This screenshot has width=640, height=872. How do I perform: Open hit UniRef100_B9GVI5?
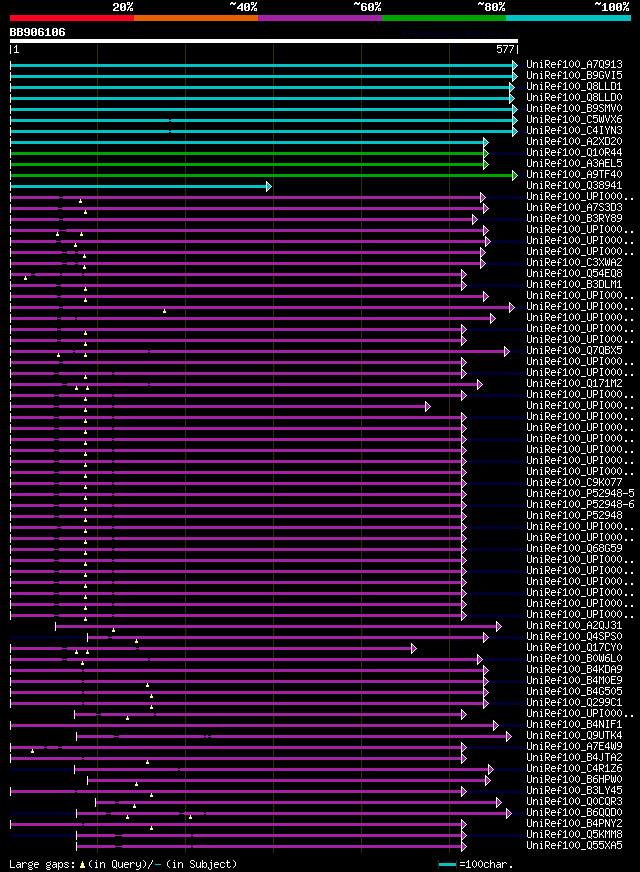574,75
